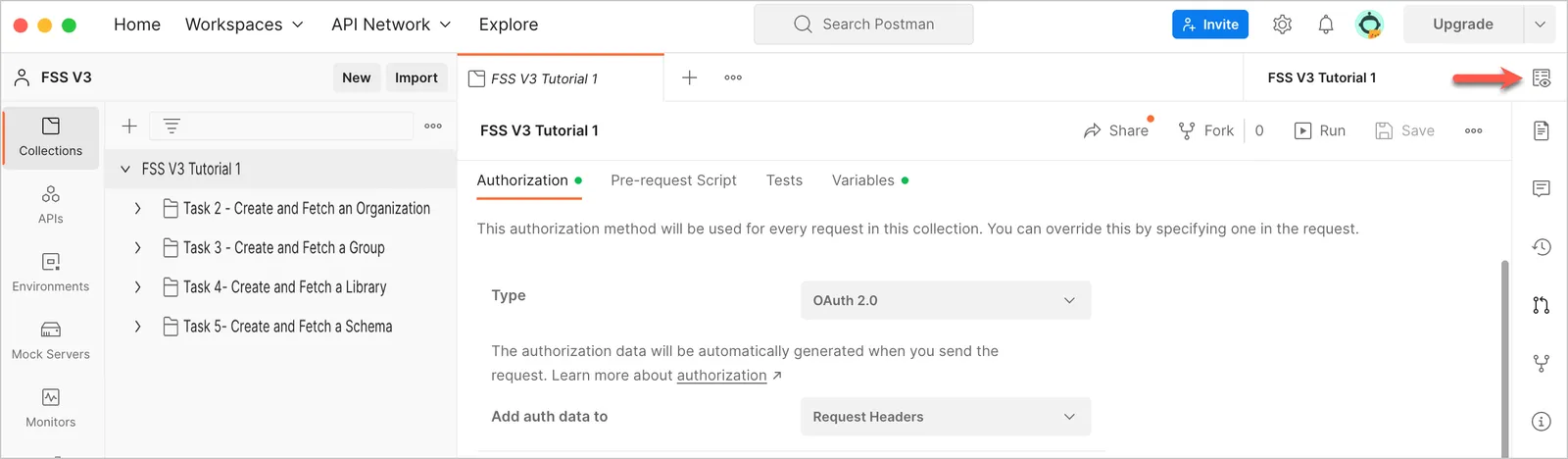The image size is (1568, 459).
Task: Click the Search Postman field
Action: [x=863, y=25]
